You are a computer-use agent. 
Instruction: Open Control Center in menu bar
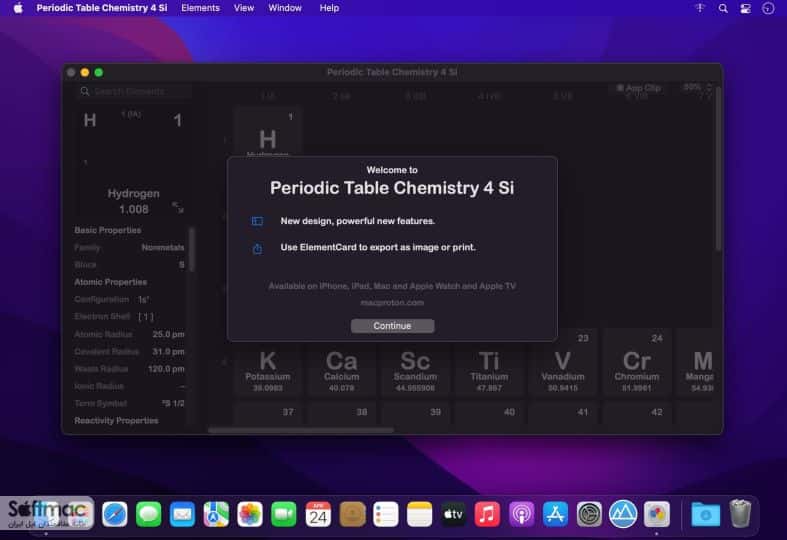pos(745,8)
